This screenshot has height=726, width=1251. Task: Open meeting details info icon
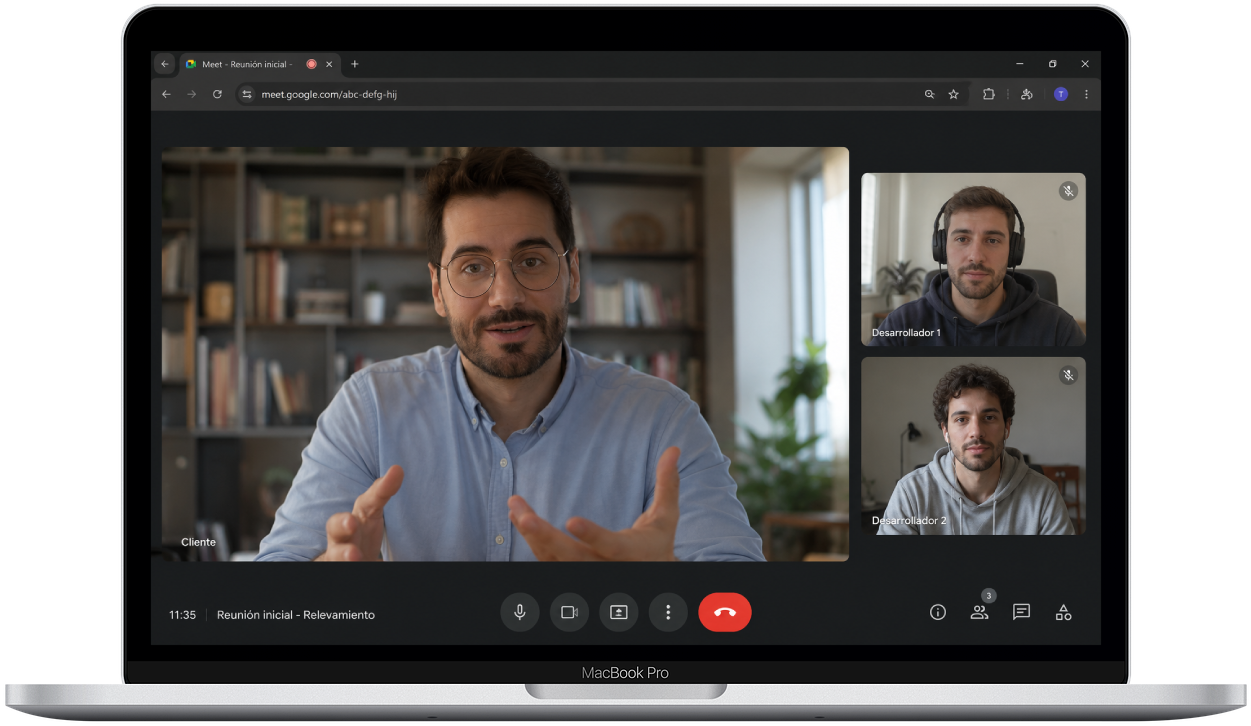pyautogui.click(x=938, y=612)
